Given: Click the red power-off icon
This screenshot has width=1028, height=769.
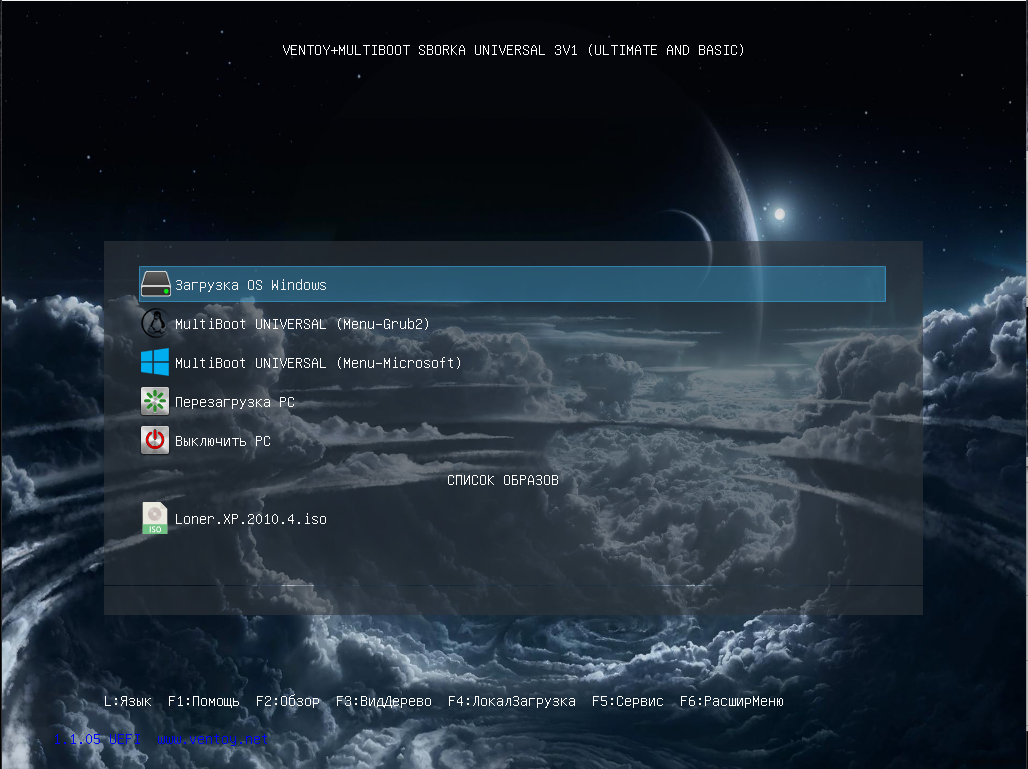Looking at the screenshot, I should (155, 440).
